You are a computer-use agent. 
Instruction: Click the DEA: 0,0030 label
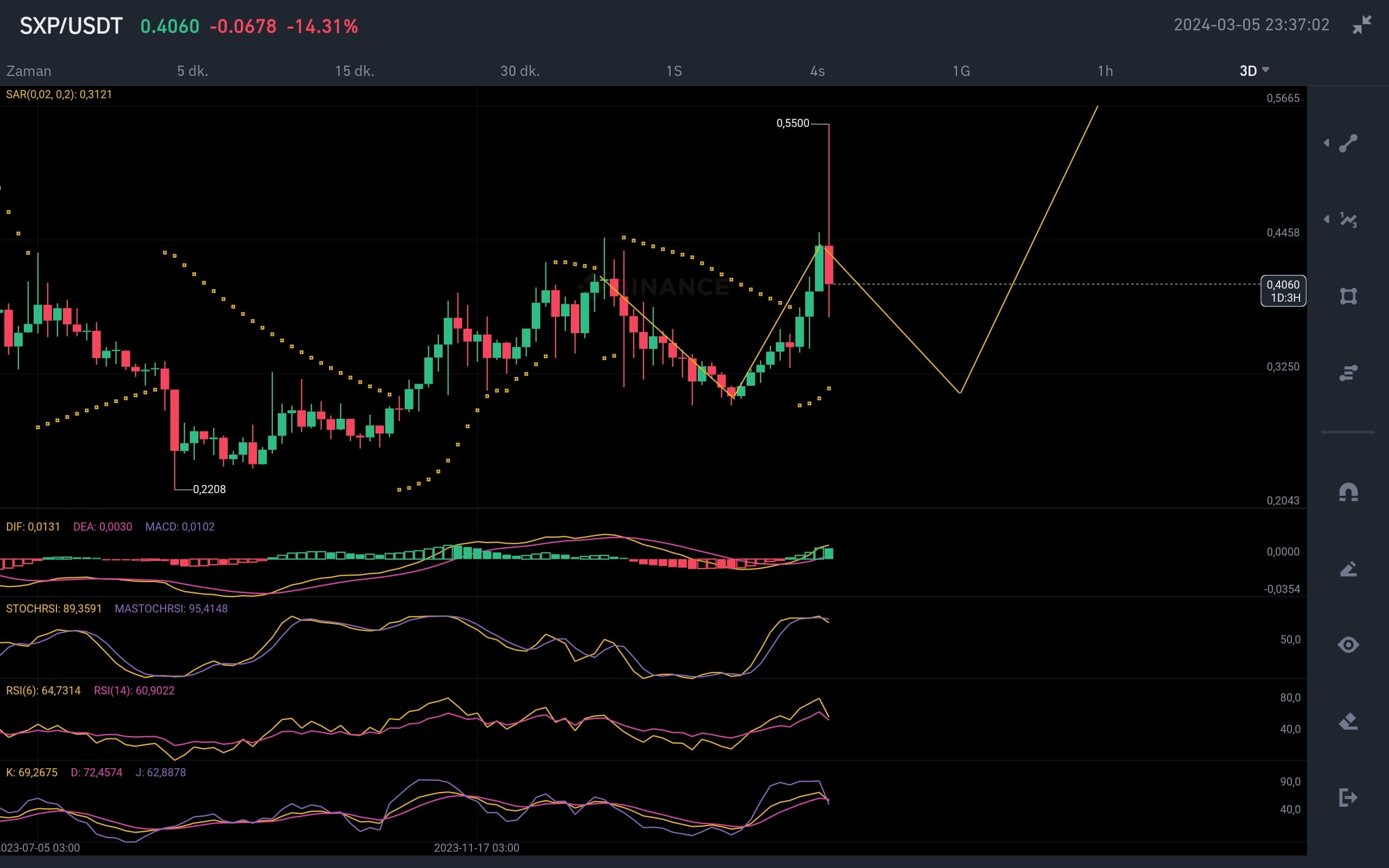[102, 526]
